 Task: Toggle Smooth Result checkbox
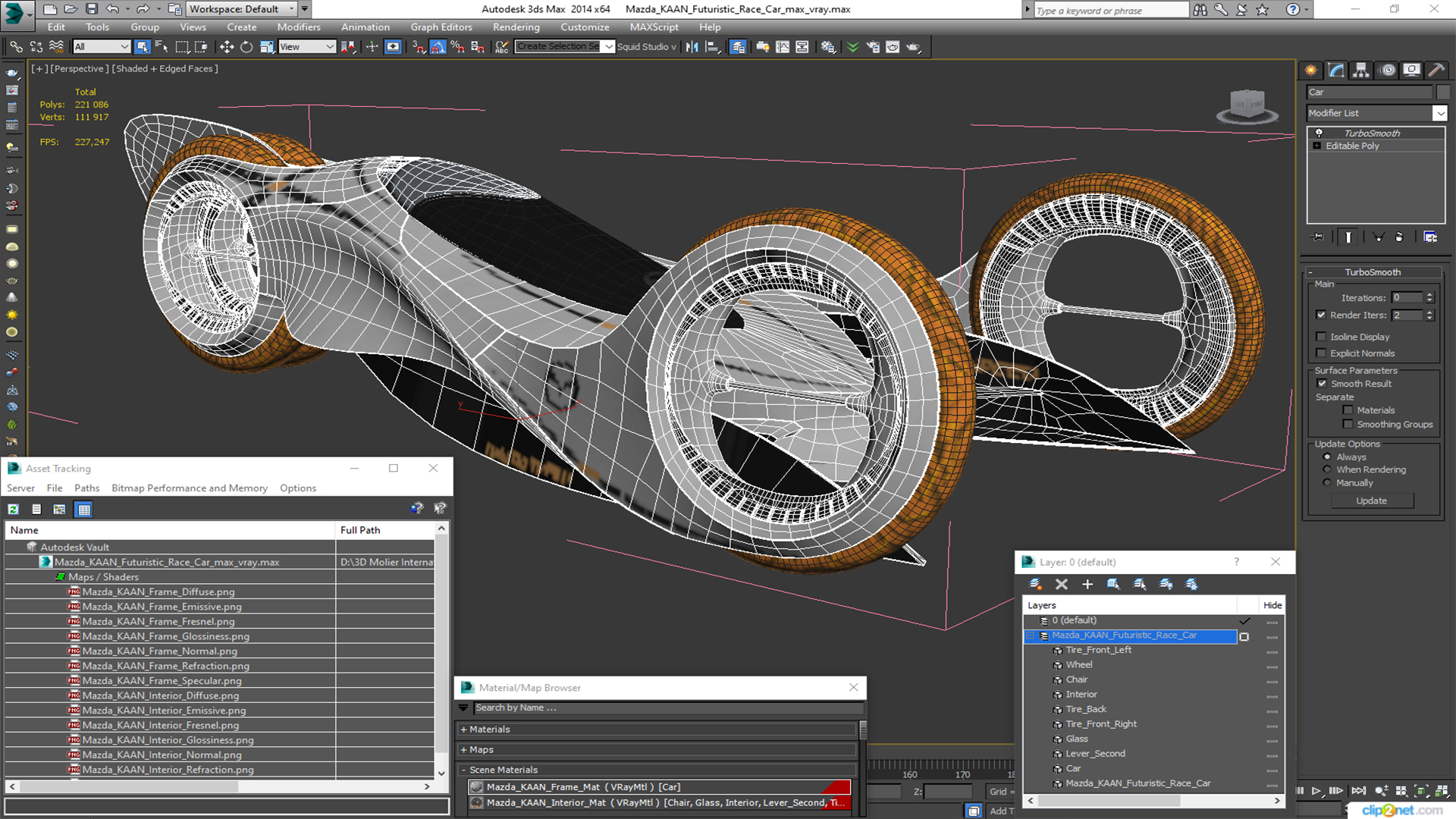click(x=1322, y=384)
